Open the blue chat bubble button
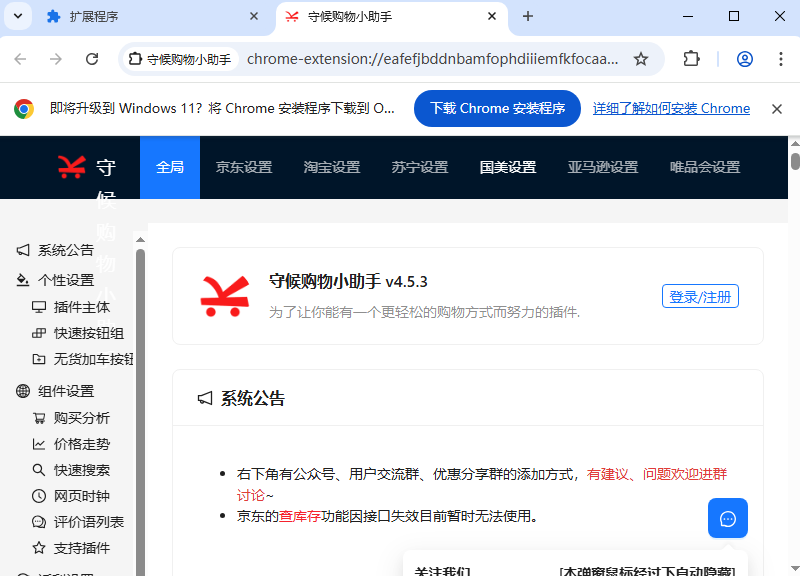Image resolution: width=800 pixels, height=576 pixels. tap(728, 518)
